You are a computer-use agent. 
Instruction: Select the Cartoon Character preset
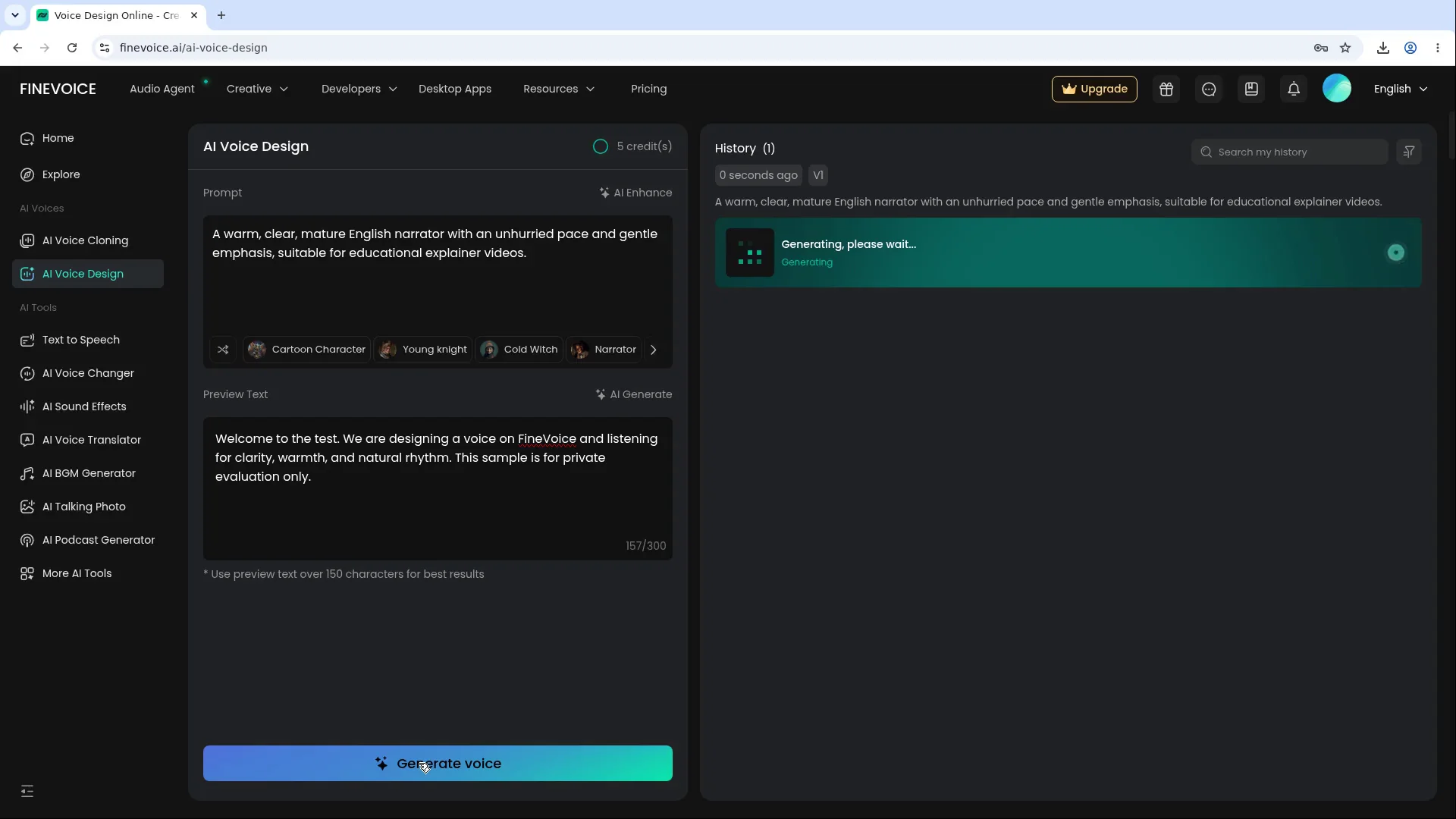(x=307, y=350)
